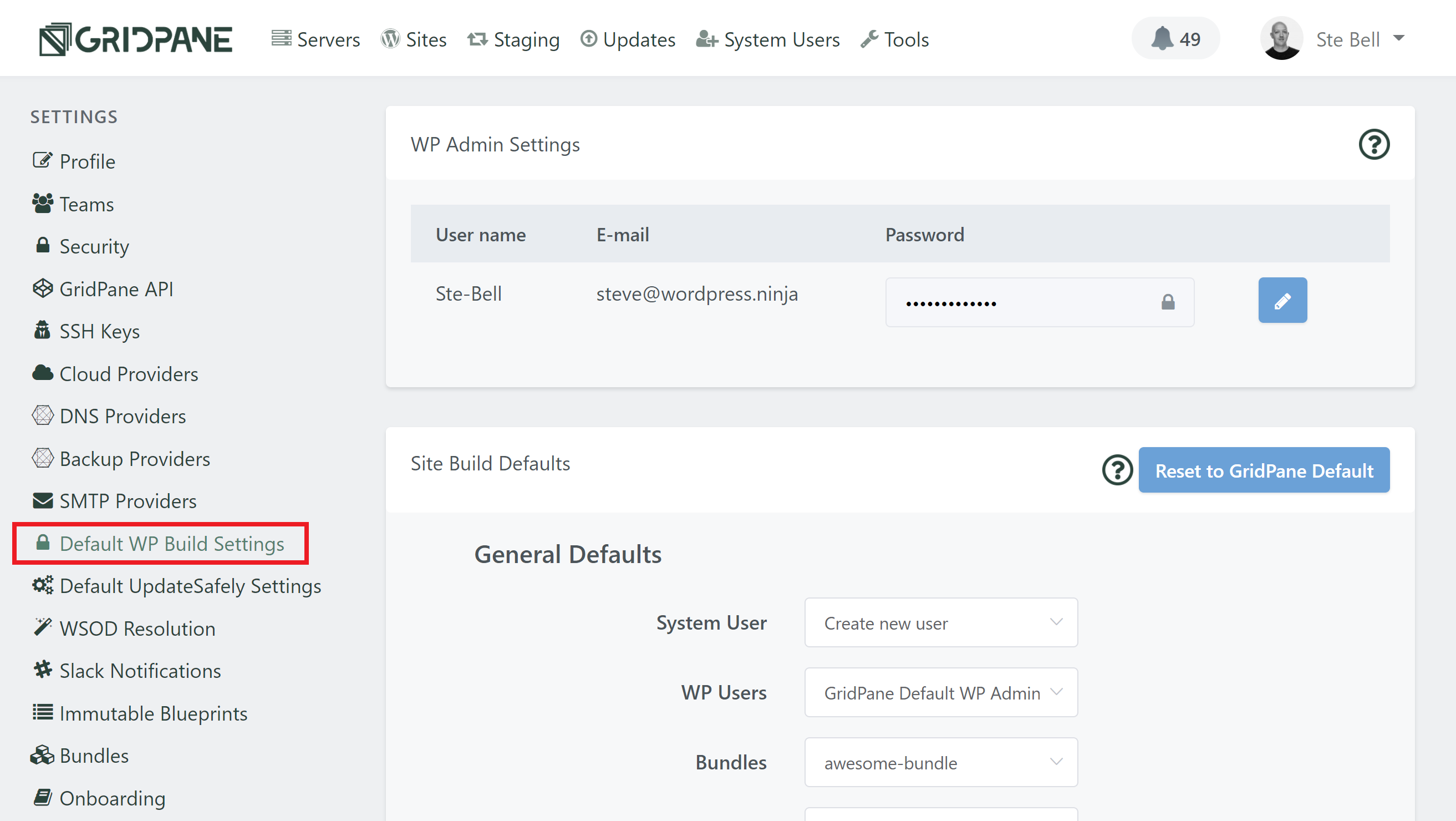Open Slack Notifications link
This screenshot has width=1456, height=821.
[x=140, y=671]
